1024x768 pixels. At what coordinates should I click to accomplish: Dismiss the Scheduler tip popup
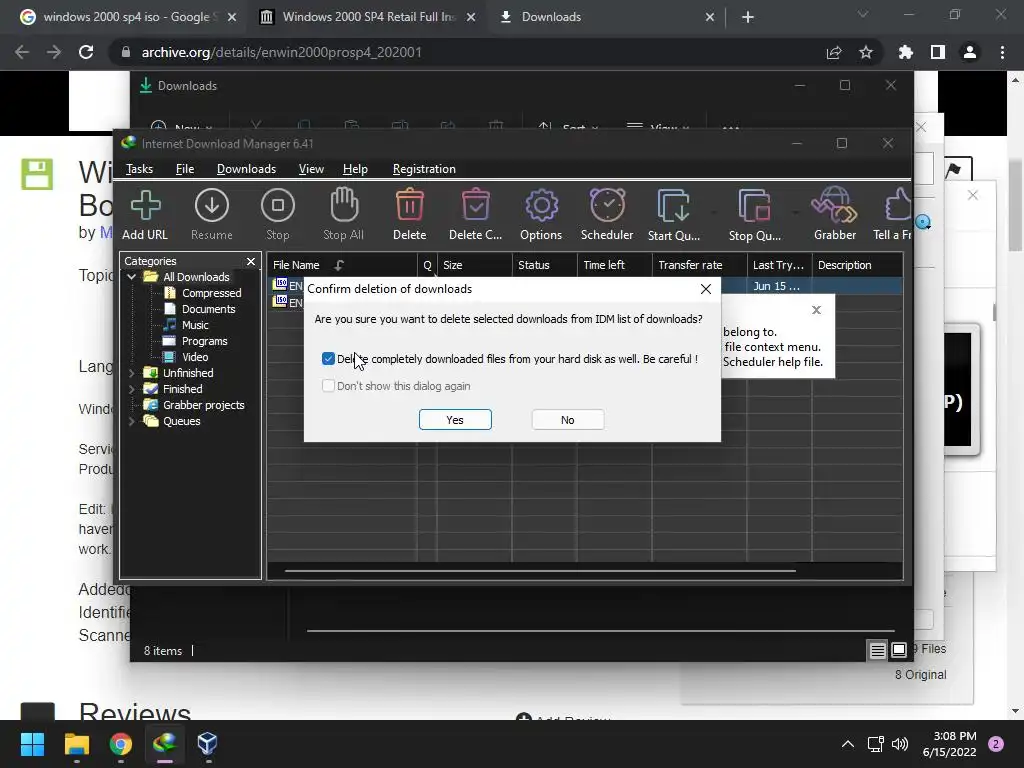click(x=816, y=310)
